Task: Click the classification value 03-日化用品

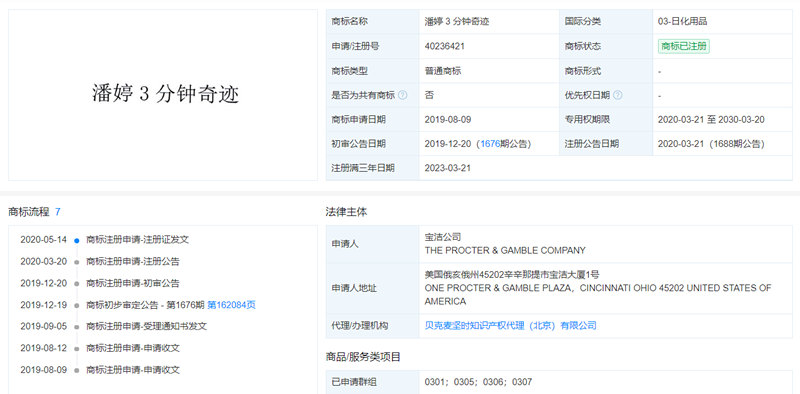Action: [682, 21]
